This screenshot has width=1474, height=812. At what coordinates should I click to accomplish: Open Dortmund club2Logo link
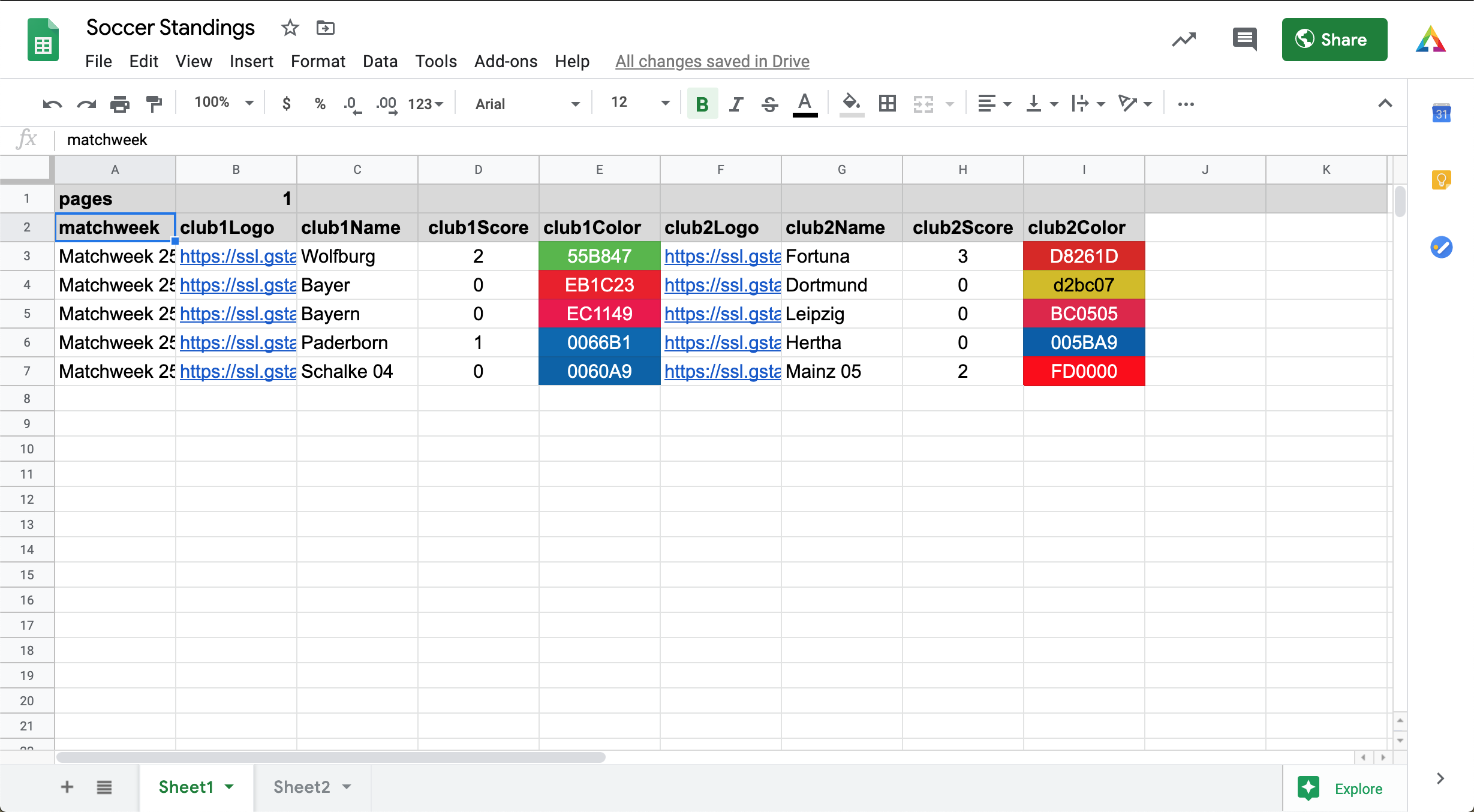click(723, 285)
